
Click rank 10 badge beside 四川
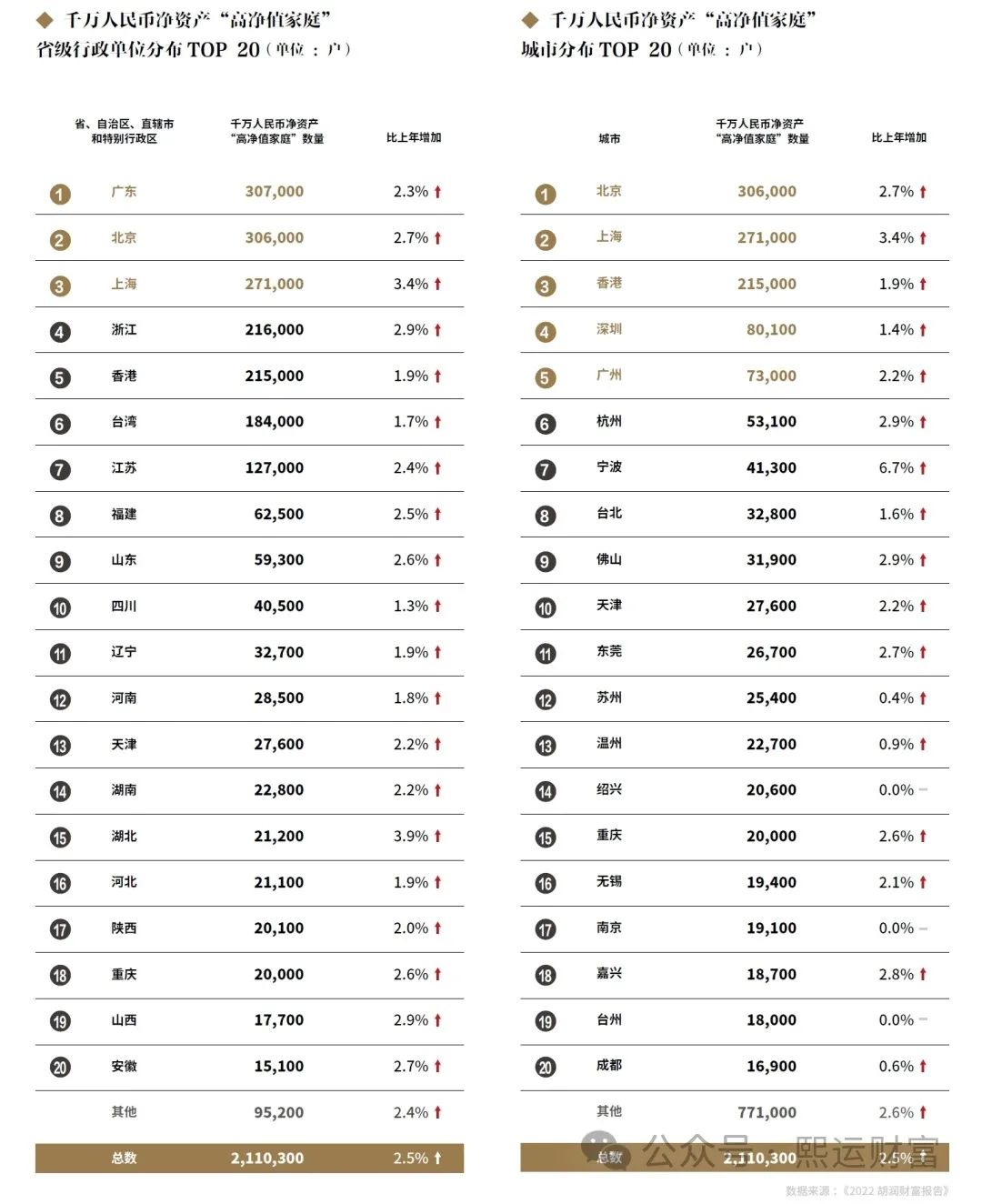pos(60,607)
